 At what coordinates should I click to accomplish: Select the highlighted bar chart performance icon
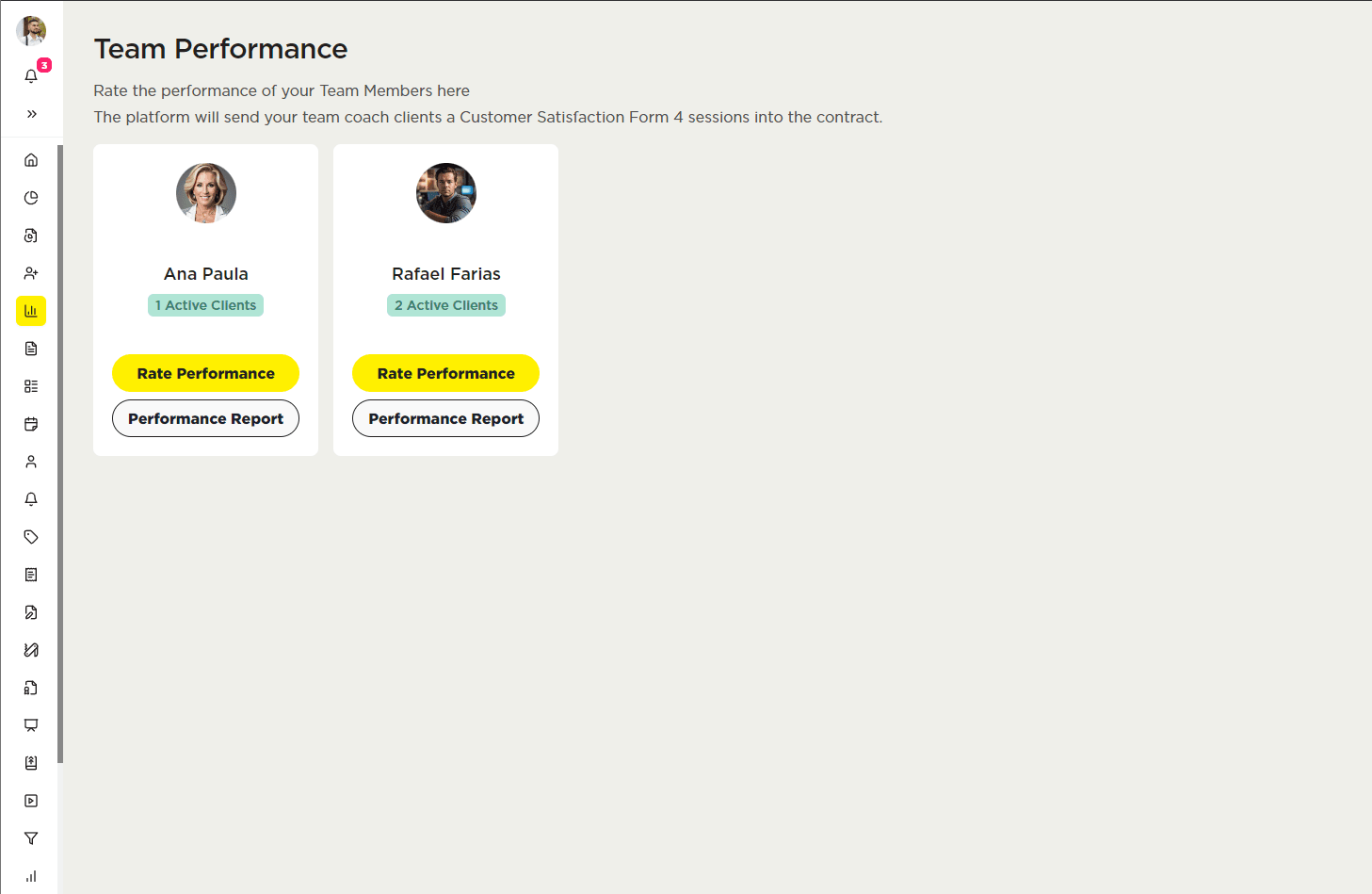[x=31, y=311]
